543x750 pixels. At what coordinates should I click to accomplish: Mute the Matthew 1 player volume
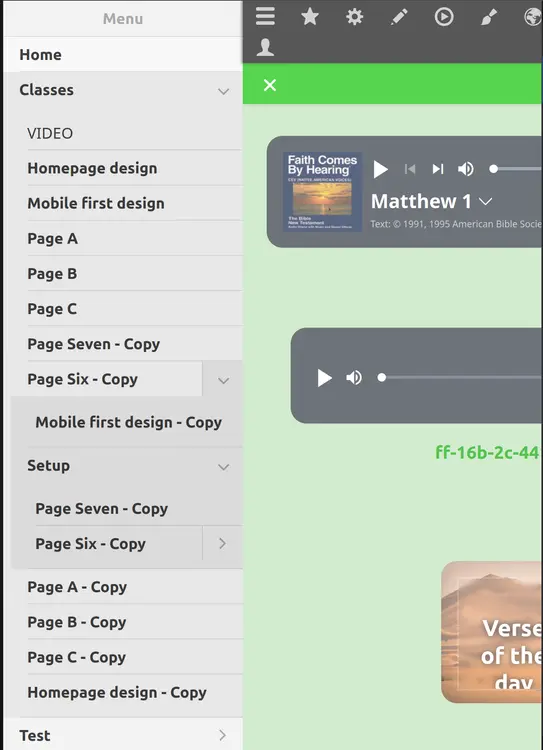pyautogui.click(x=465, y=169)
